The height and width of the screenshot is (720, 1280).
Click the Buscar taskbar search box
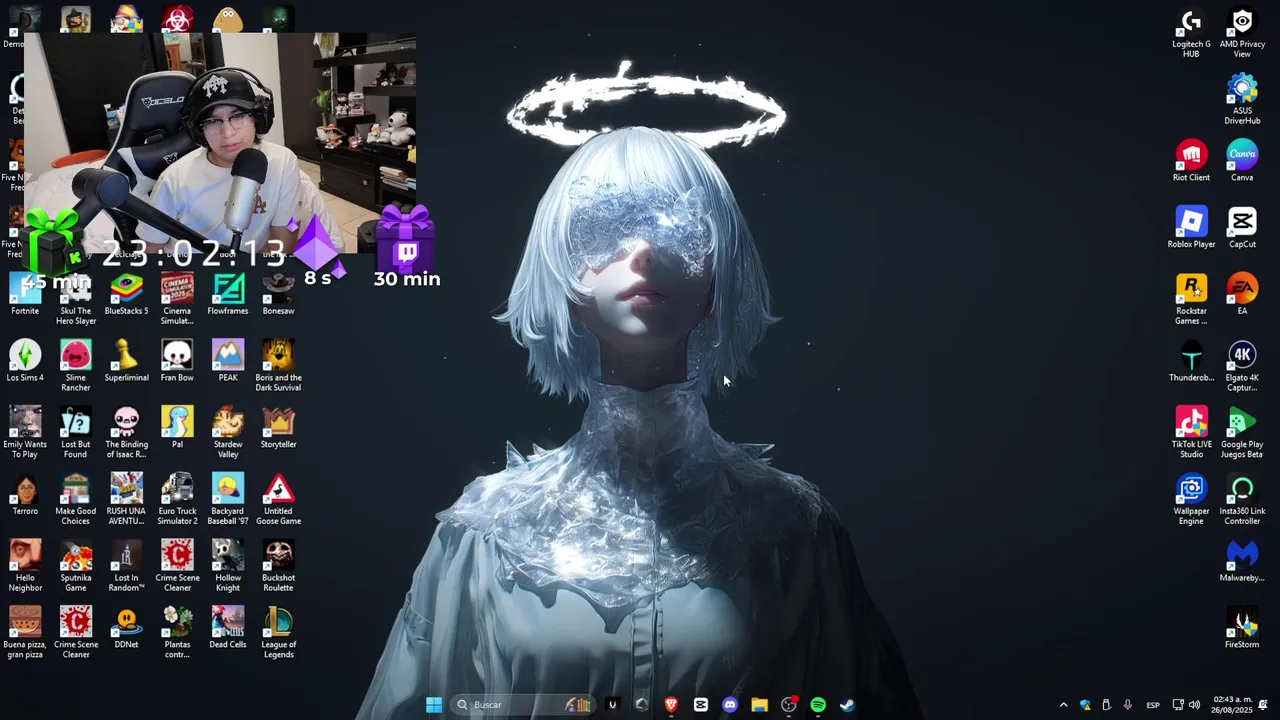coord(522,705)
